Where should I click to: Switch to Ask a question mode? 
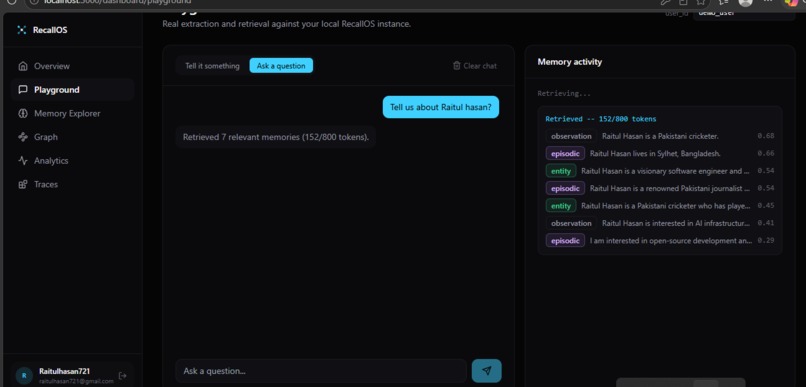[x=281, y=66]
